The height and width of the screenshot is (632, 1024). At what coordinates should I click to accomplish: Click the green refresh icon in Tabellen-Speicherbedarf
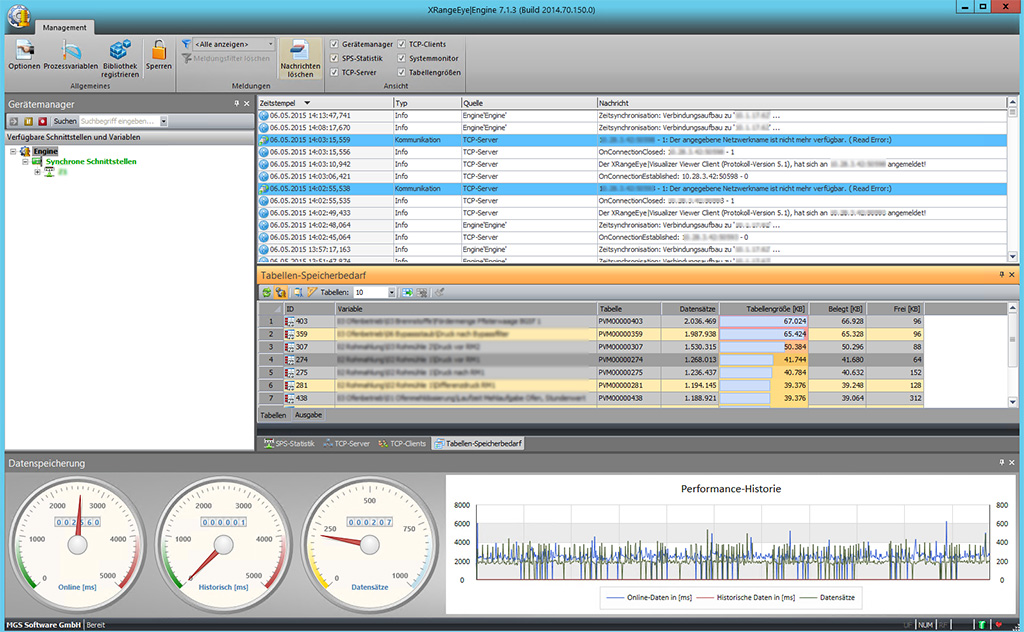pos(267,292)
